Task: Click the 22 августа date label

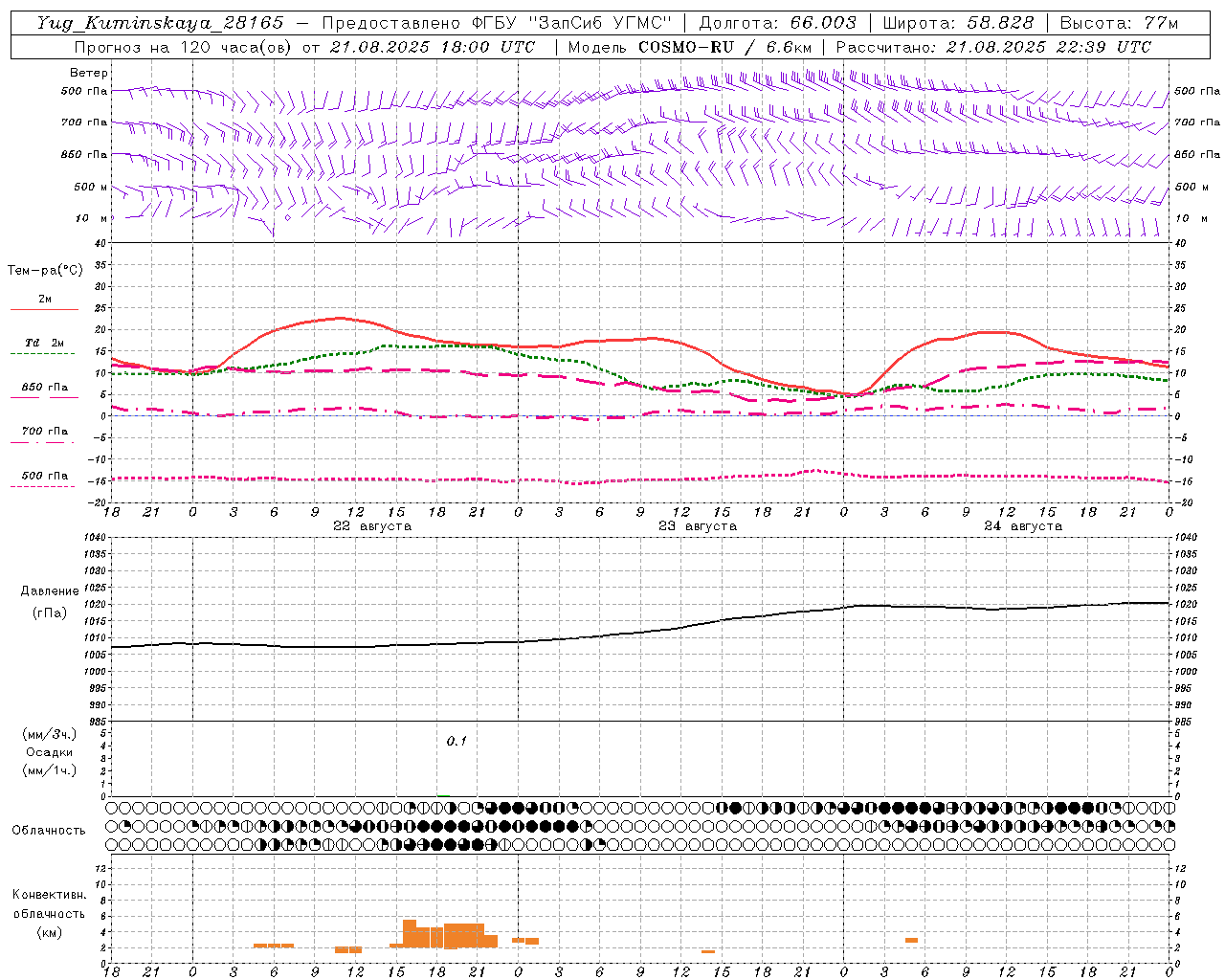Action: coord(372,526)
